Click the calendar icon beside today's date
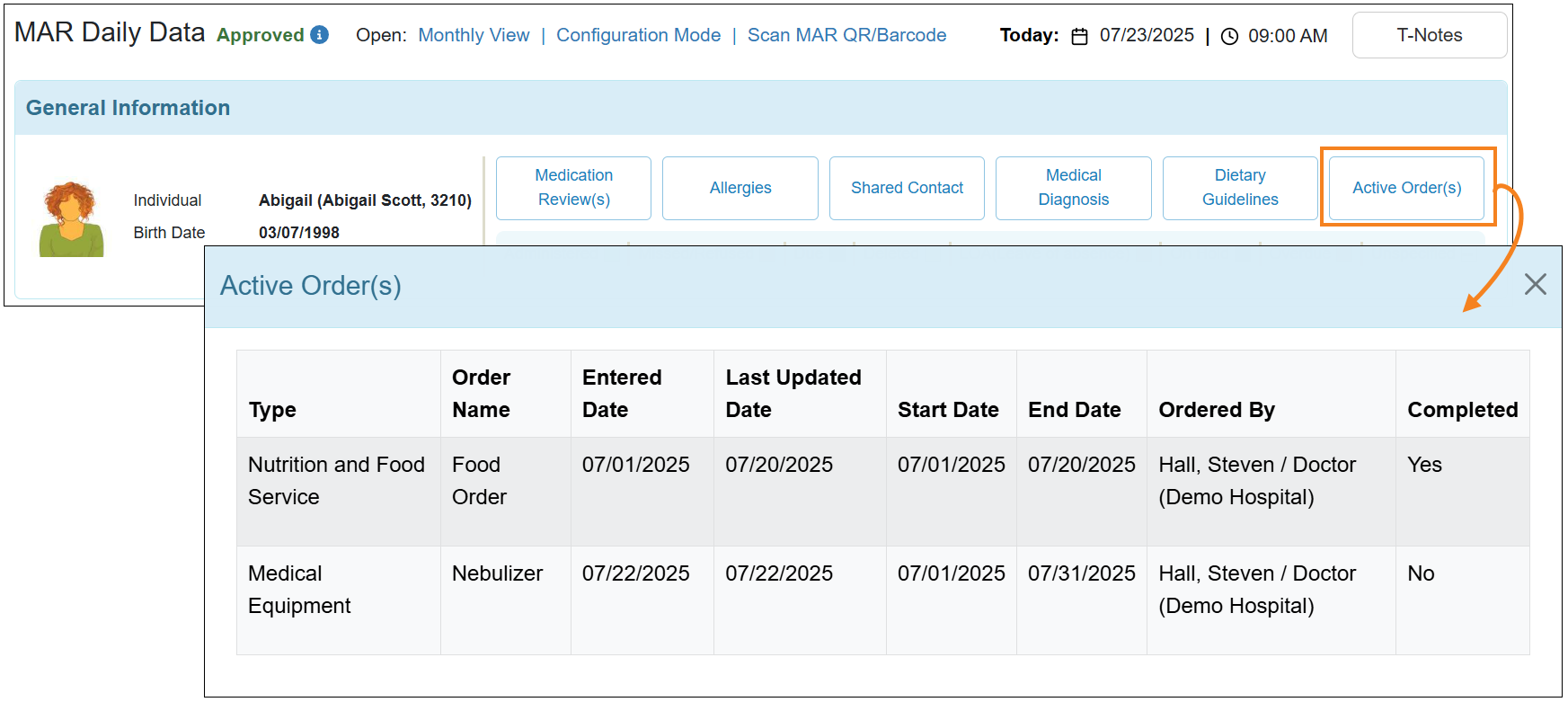The height and width of the screenshot is (702, 1568). tap(1080, 36)
